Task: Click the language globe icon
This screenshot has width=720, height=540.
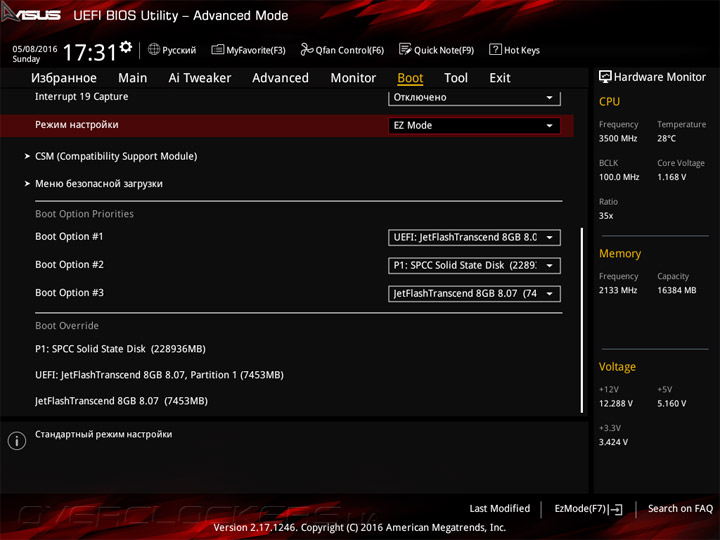Action: pos(154,50)
